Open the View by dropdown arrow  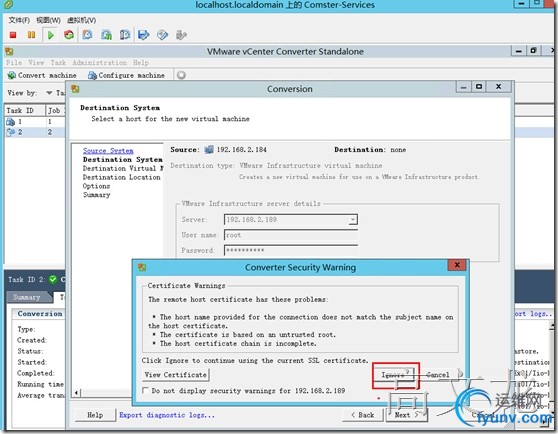point(49,93)
